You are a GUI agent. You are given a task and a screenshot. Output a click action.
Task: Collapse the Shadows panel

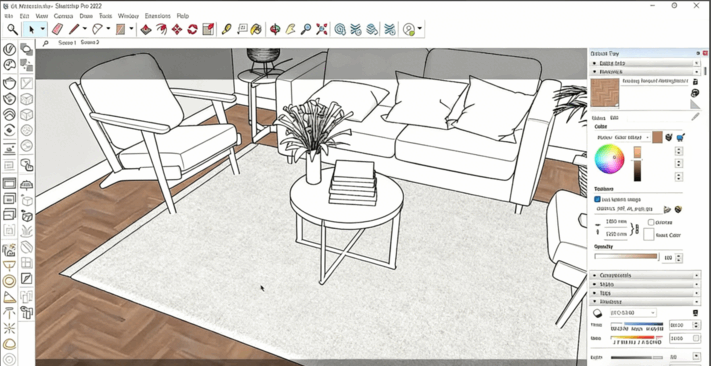646,302
